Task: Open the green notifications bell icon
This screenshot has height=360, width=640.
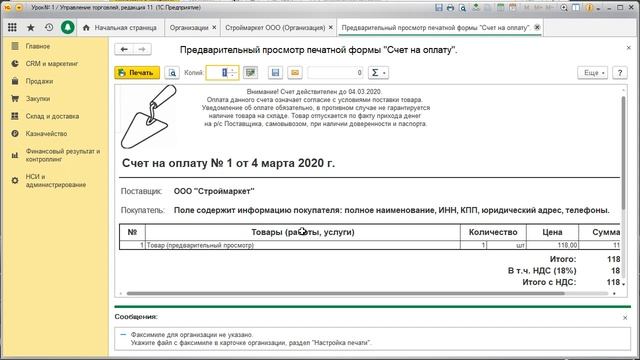Action: pos(67,27)
